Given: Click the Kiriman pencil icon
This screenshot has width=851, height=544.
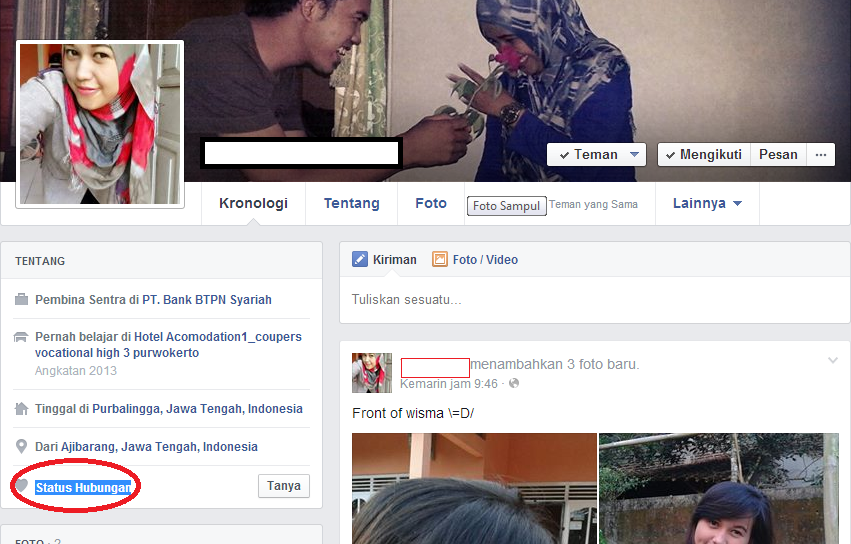Looking at the screenshot, I should pos(360,259).
